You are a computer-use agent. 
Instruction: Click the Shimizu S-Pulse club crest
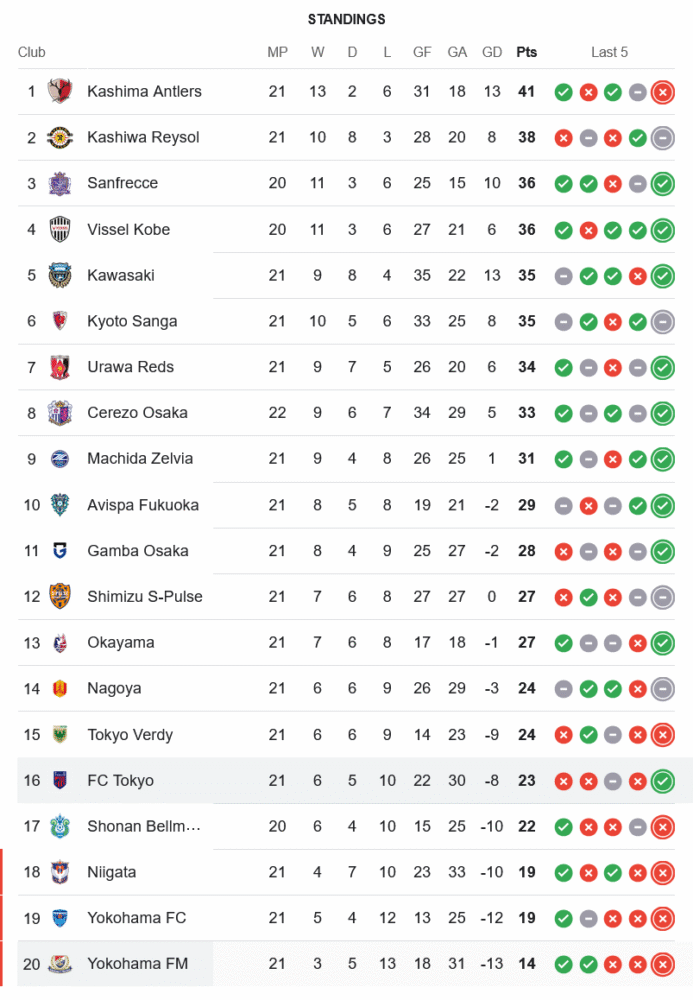[x=60, y=597]
